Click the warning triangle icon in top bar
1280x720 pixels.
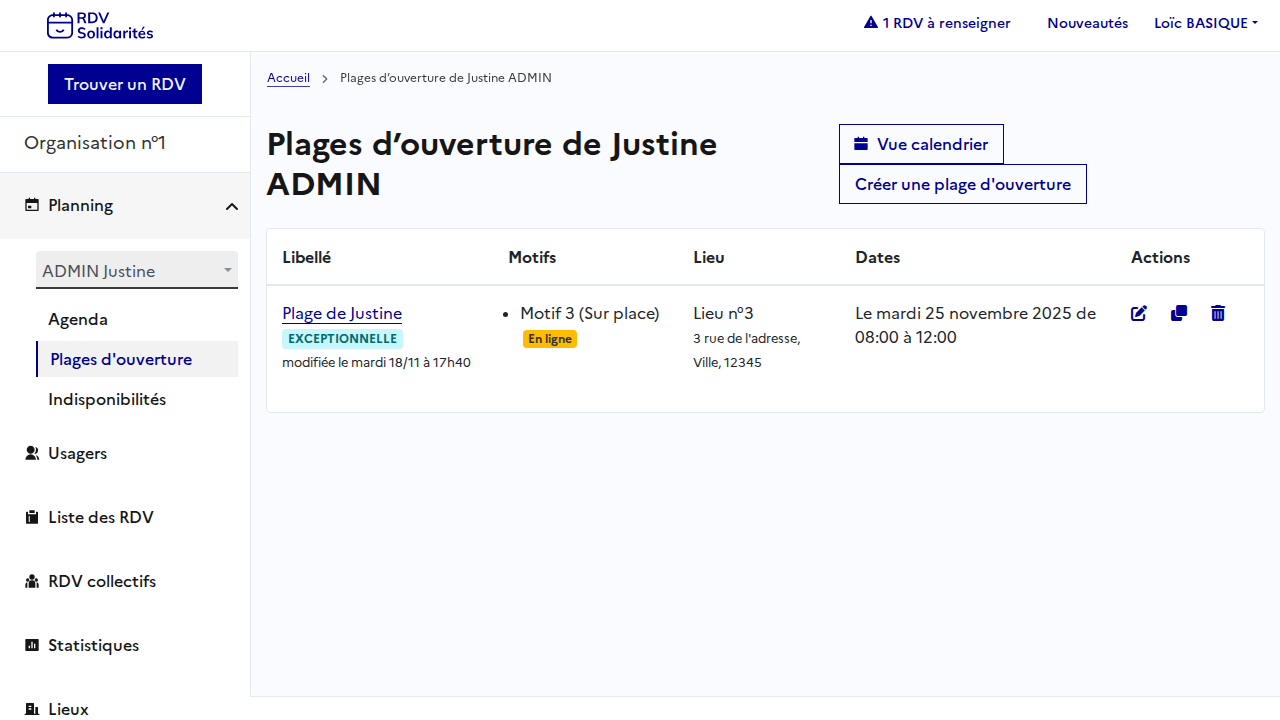tap(870, 23)
